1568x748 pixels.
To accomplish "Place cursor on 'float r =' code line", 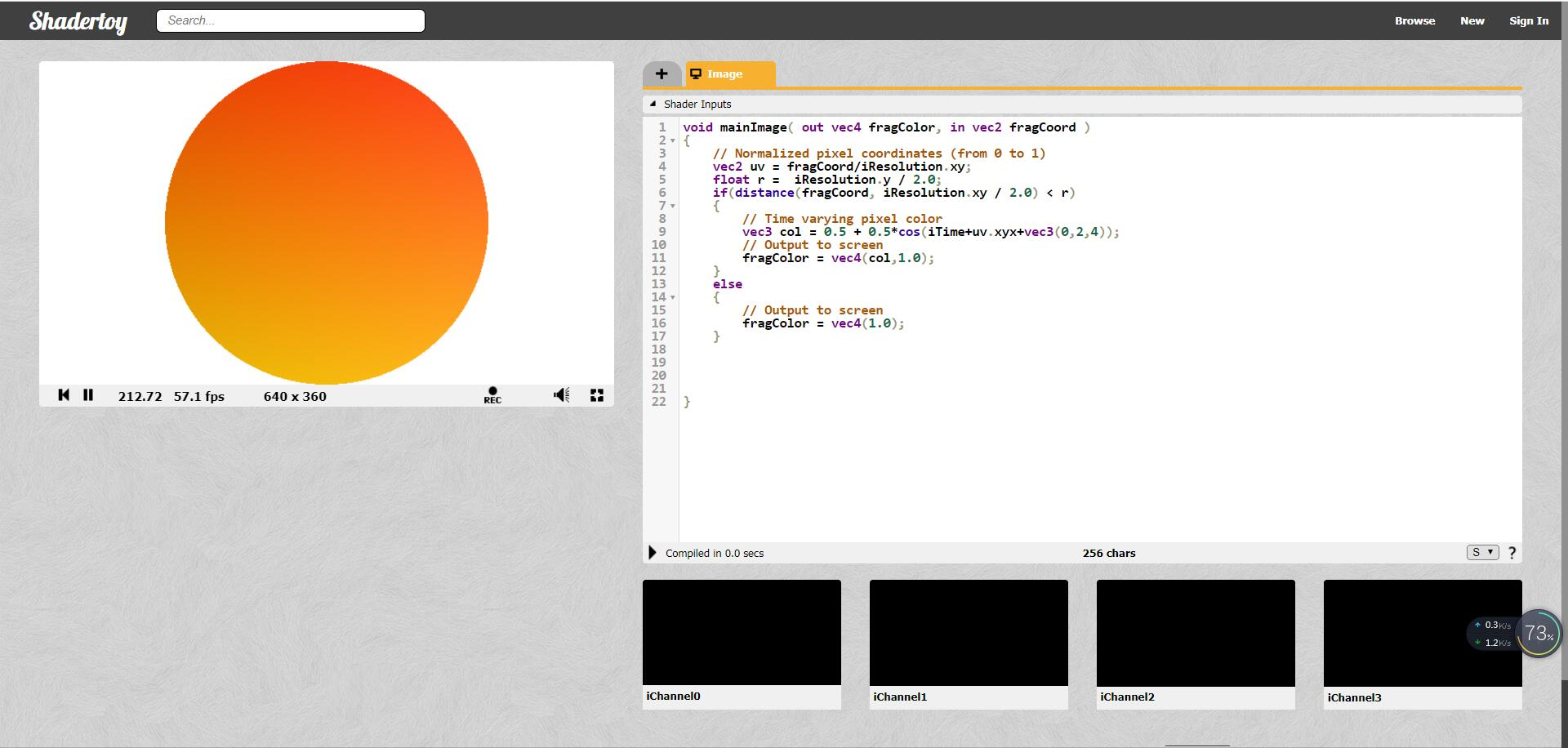I will (826, 180).
